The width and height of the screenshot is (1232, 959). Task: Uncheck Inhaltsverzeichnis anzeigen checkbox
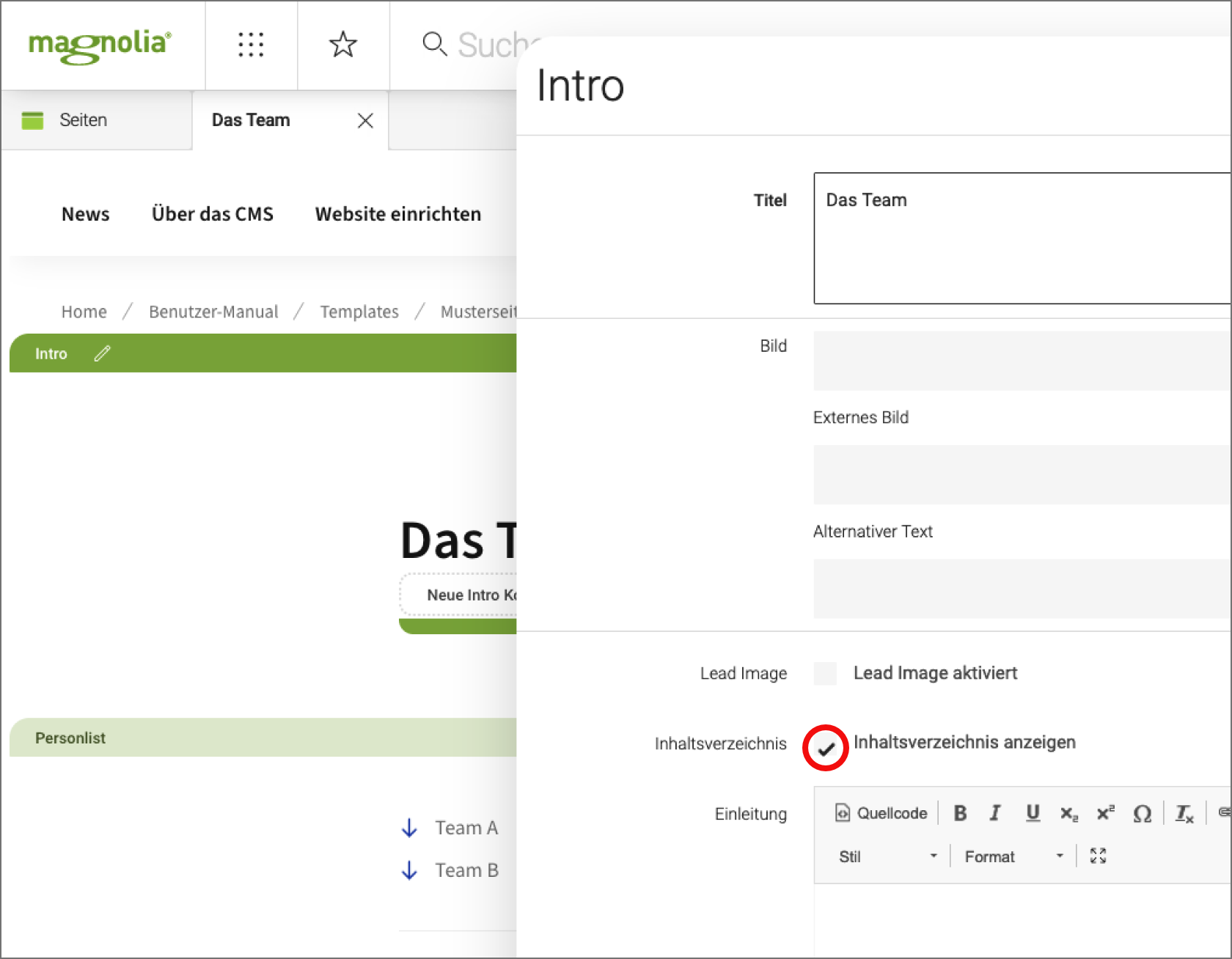point(826,749)
